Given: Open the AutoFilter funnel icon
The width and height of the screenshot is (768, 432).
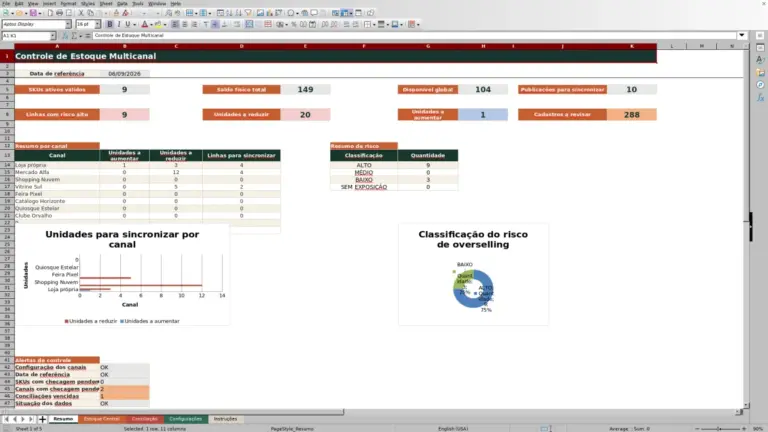Looking at the screenshot, I should click(x=248, y=13).
